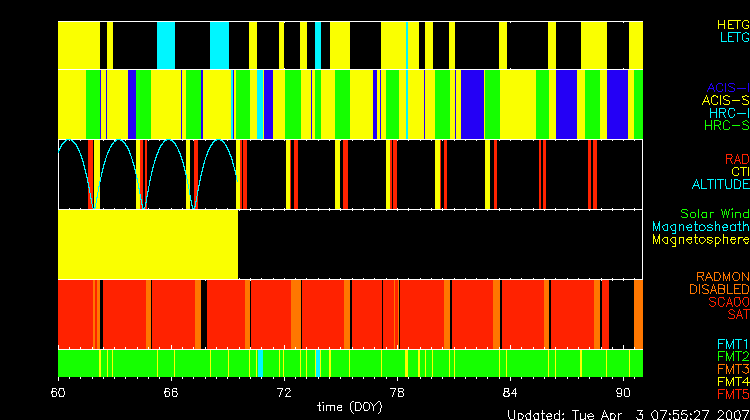Click the ALTITUDE legend label

tap(719, 185)
